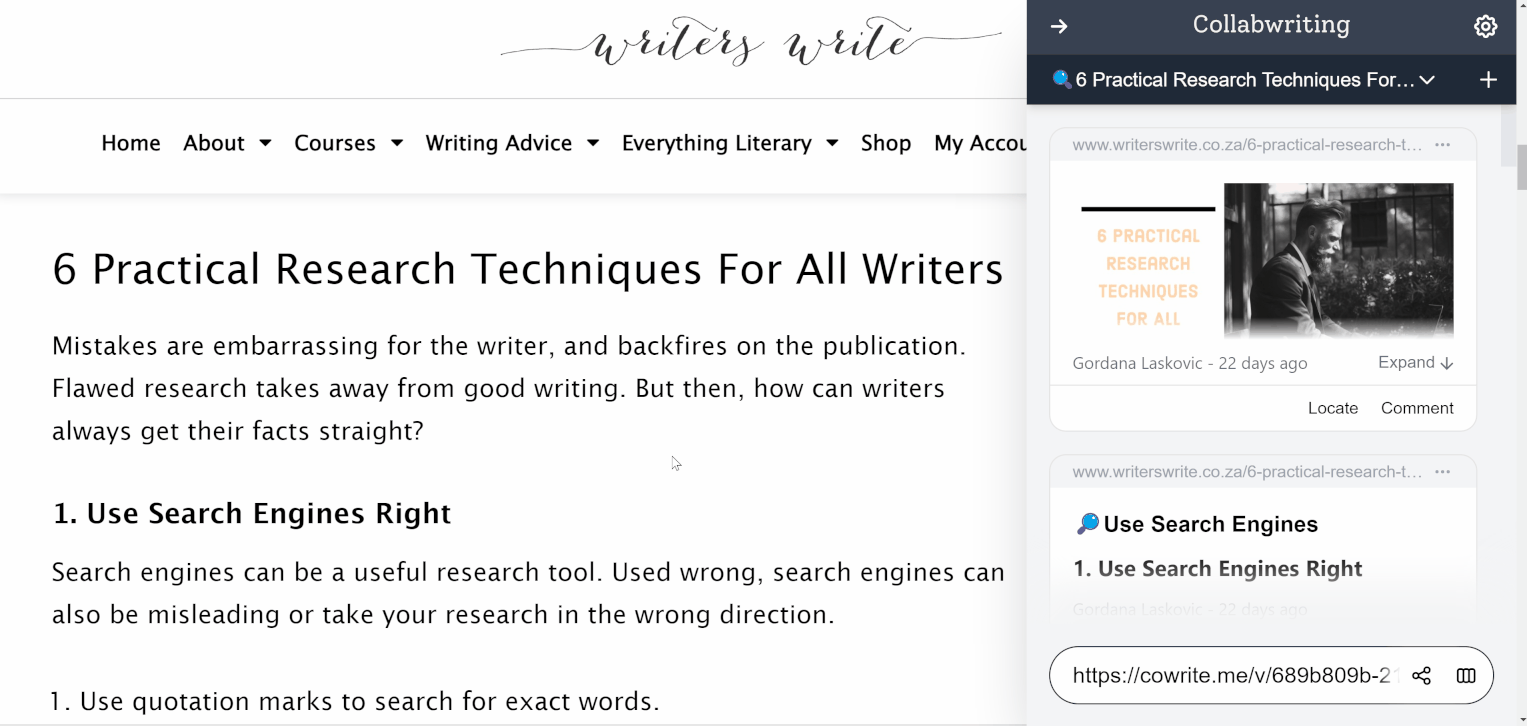Click Comment on the first card
1527x726 pixels.
pos(1416,408)
